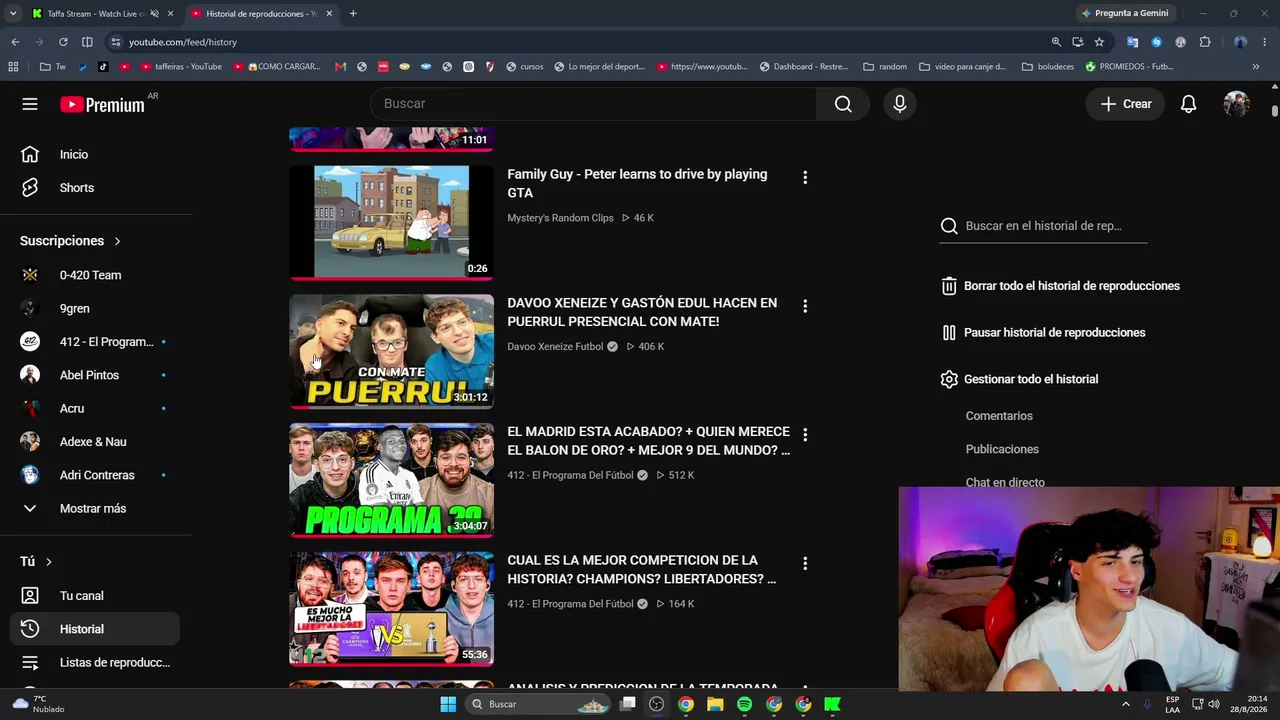The height and width of the screenshot is (720, 1280).
Task: Open the Kick app from the taskbar
Action: pos(832,704)
